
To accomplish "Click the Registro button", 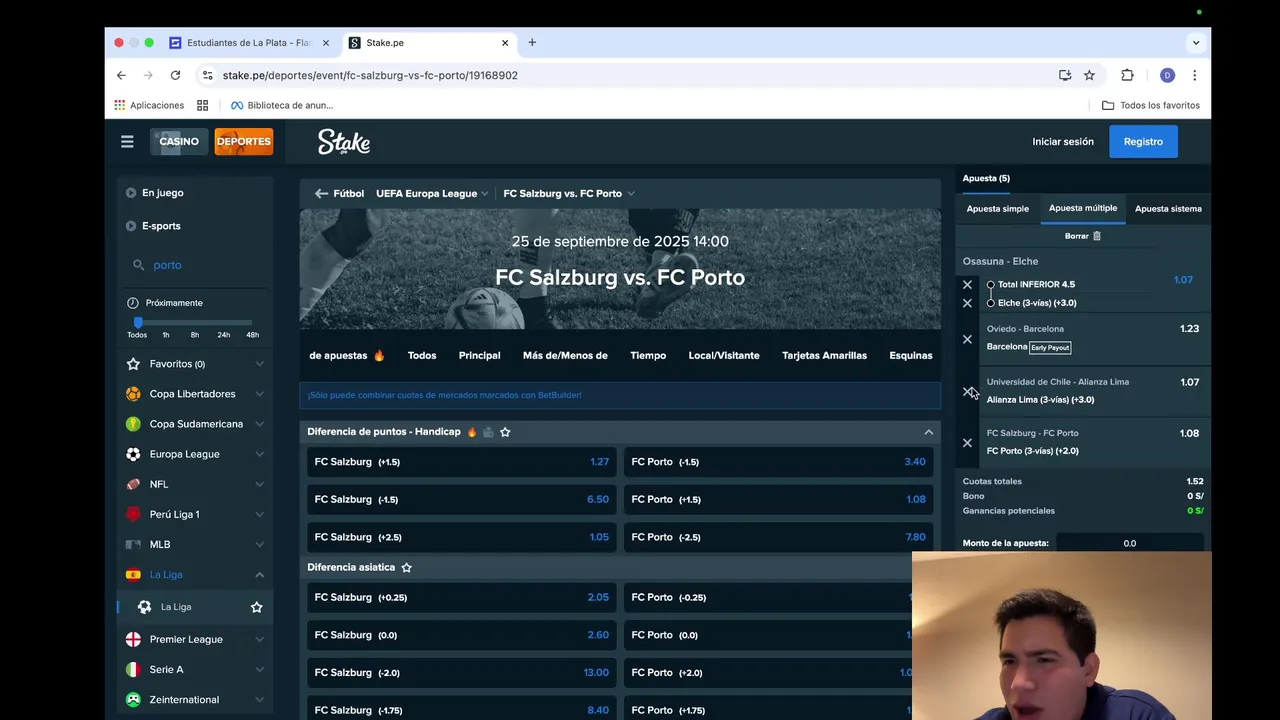I will pyautogui.click(x=1143, y=142).
